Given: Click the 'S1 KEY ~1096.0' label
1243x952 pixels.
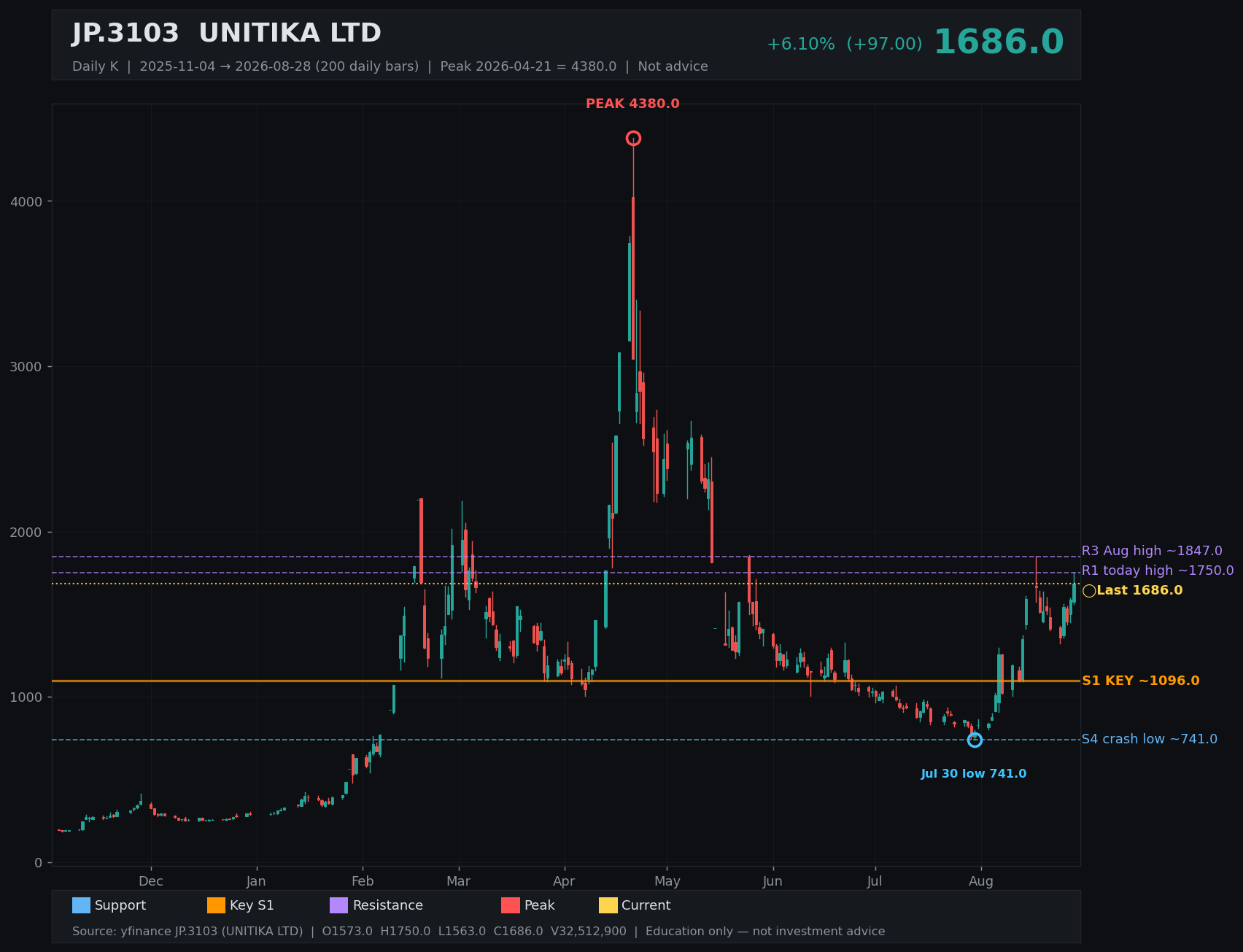Looking at the screenshot, I should [1140, 681].
